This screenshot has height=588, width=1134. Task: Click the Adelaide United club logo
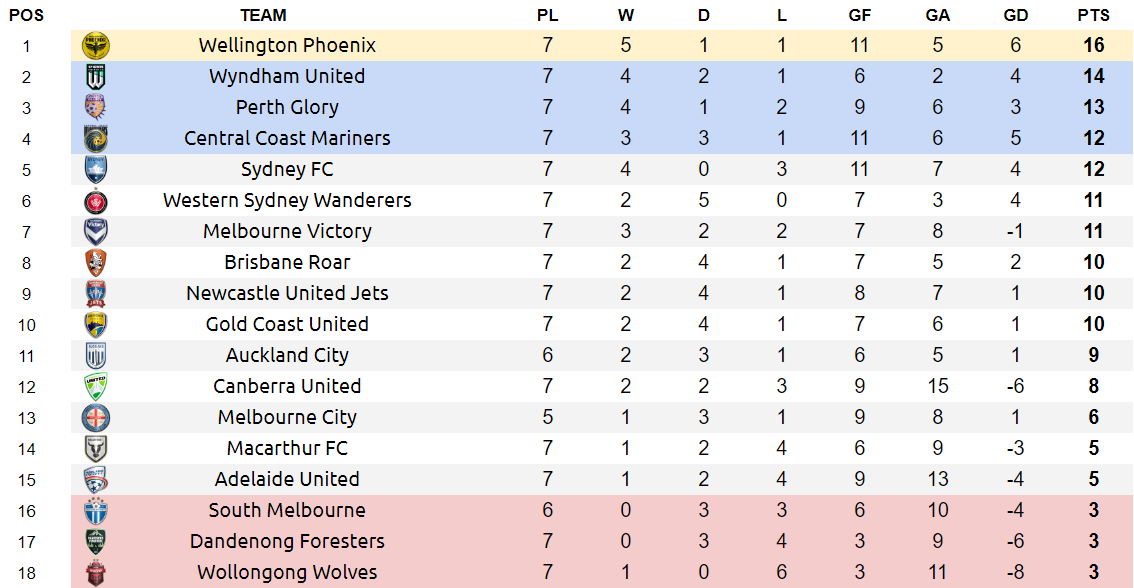(96, 480)
